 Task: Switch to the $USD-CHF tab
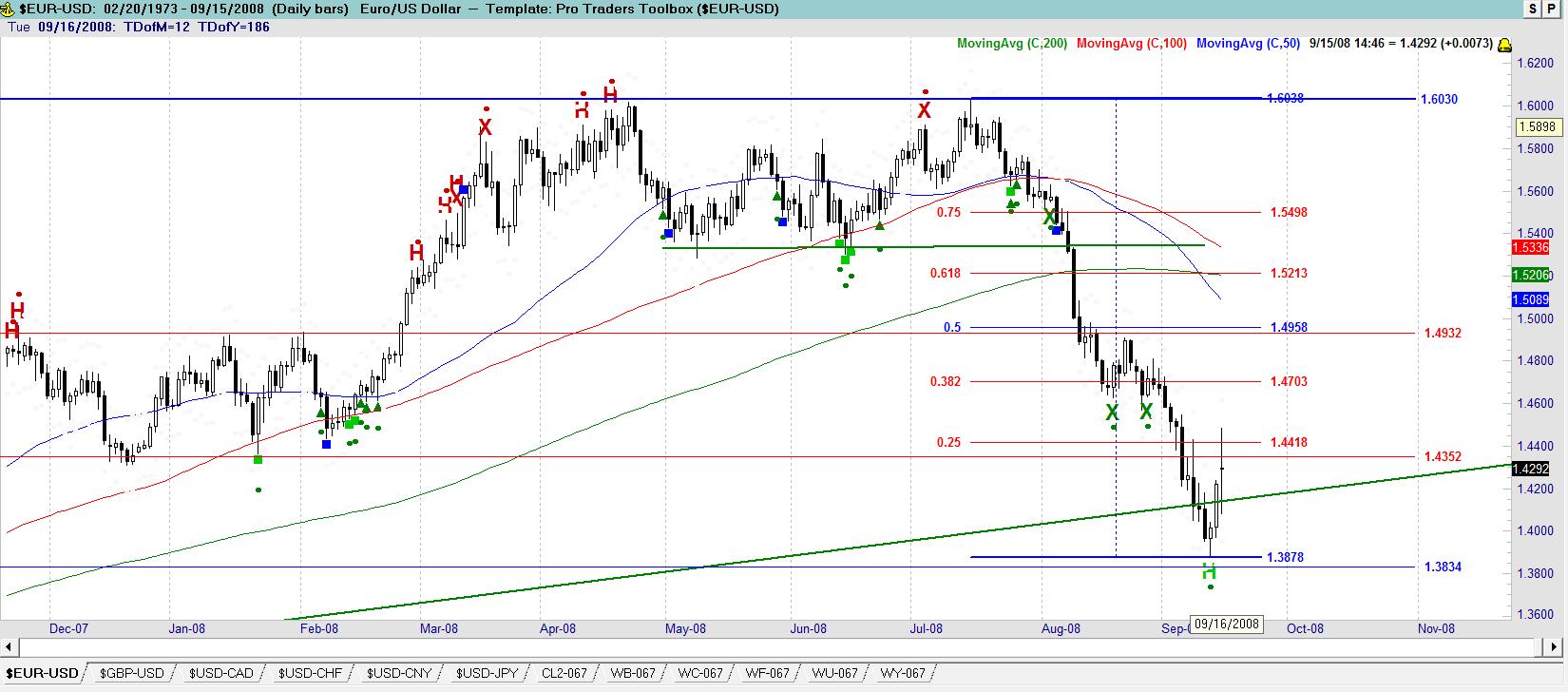point(311,673)
